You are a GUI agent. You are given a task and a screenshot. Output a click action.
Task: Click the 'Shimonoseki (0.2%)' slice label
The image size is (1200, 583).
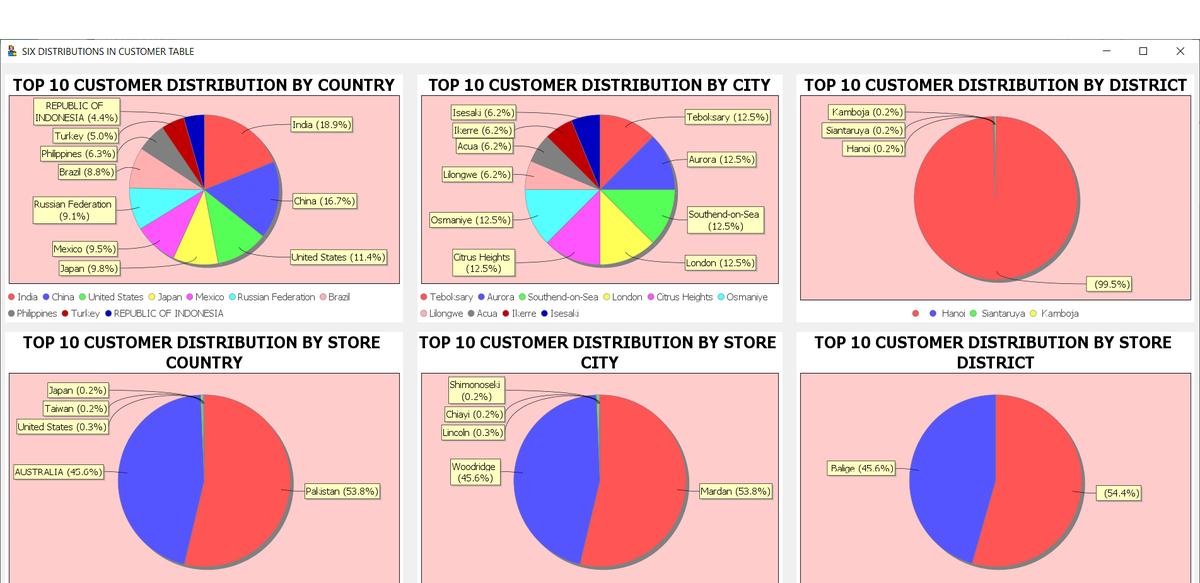point(476,390)
